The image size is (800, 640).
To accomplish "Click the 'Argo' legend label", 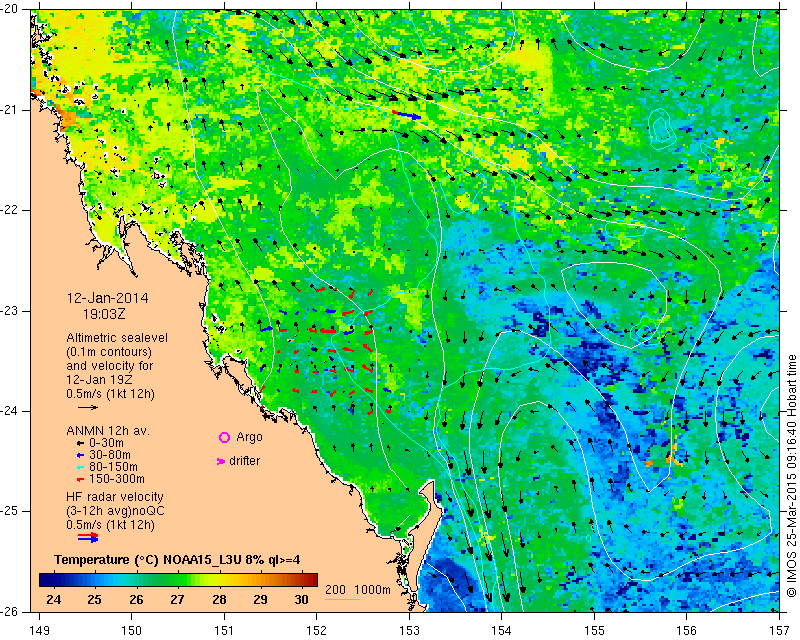I will pyautogui.click(x=249, y=437).
